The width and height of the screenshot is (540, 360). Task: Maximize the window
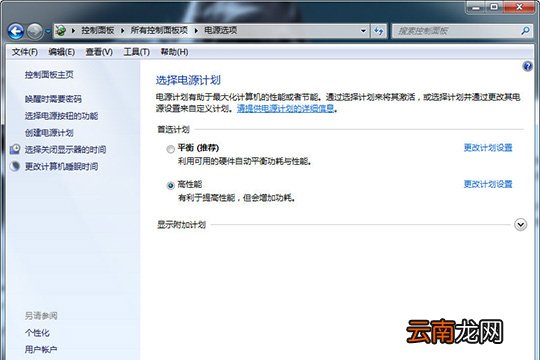tap(494, 7)
